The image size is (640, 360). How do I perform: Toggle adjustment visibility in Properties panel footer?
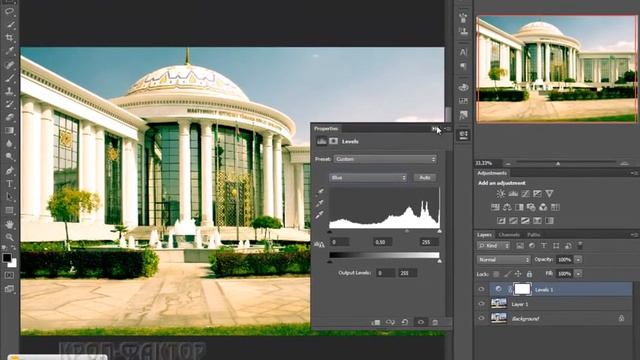coord(420,322)
